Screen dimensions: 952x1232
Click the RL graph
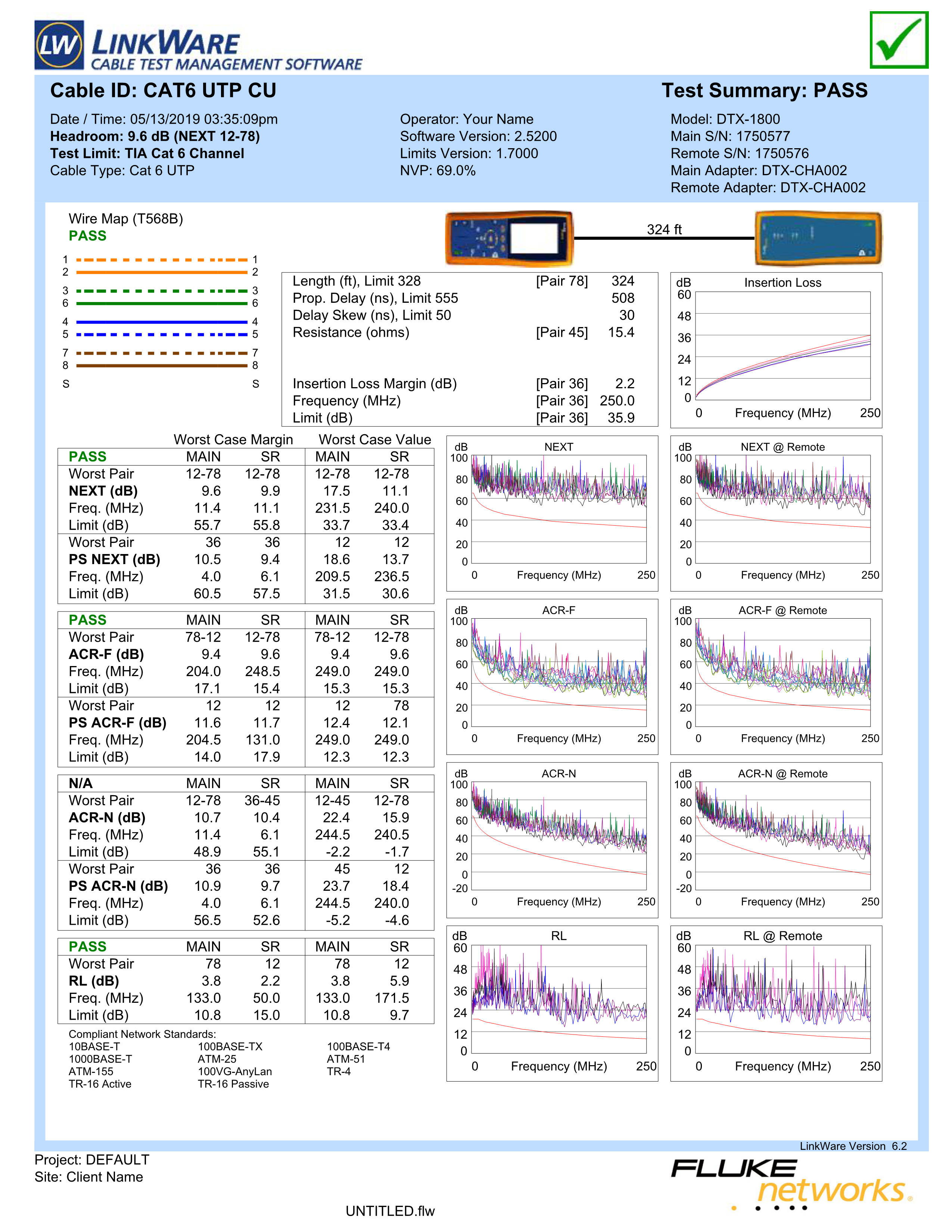point(559,998)
